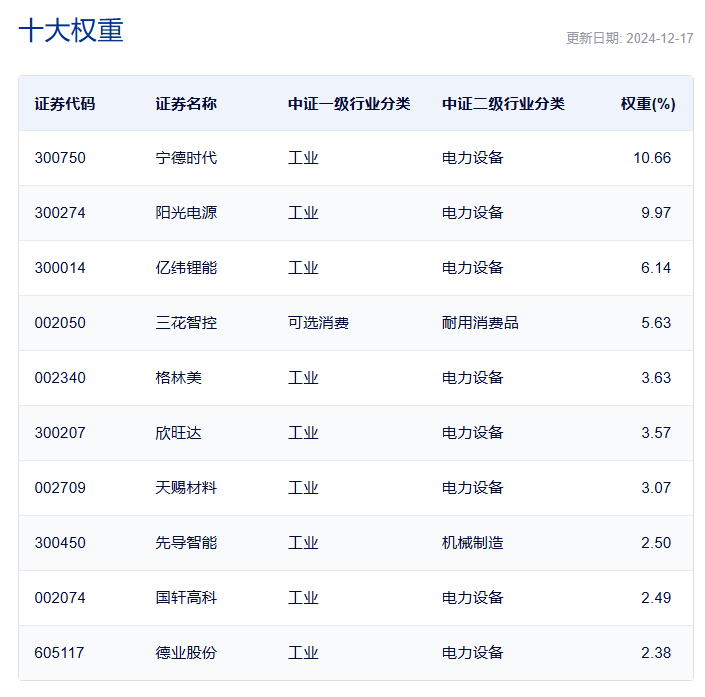Open stock code 300014
This screenshot has height=697, width=705.
tap(60, 268)
